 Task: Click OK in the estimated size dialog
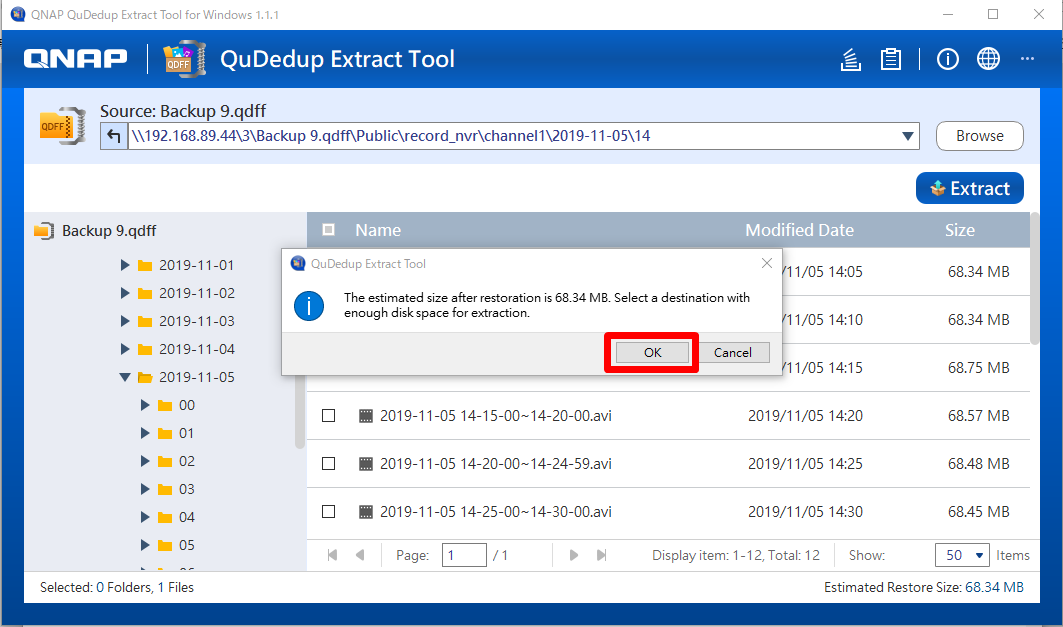coord(652,352)
